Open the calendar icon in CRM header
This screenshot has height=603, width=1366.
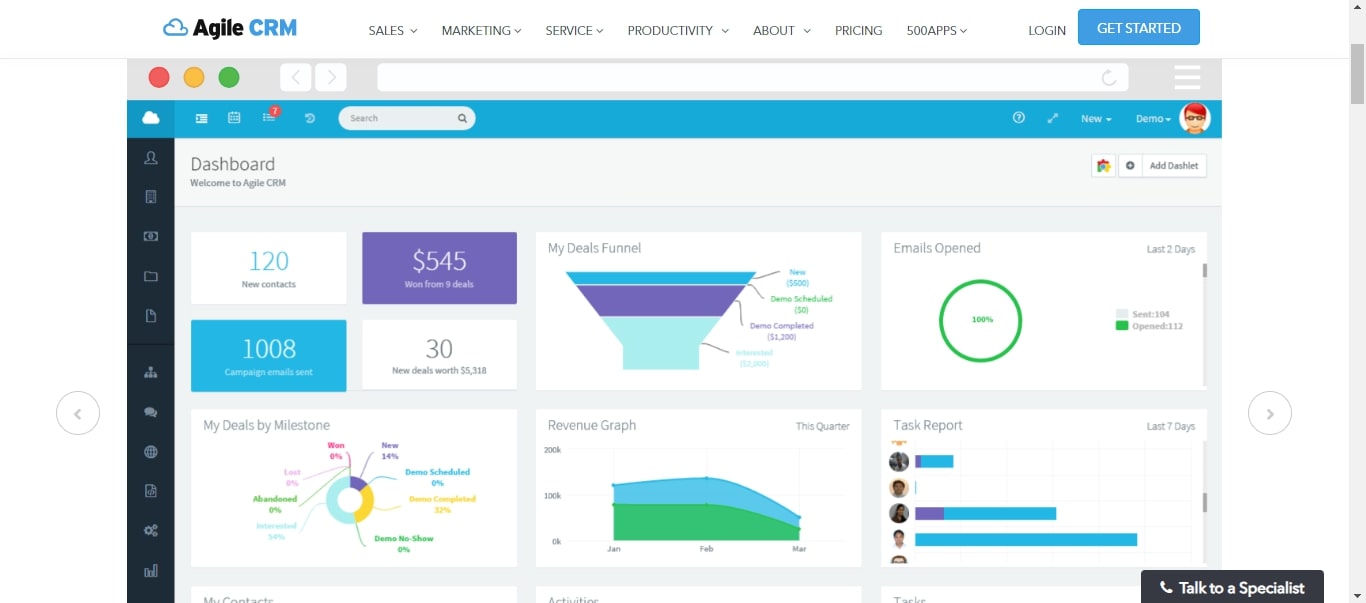234,118
